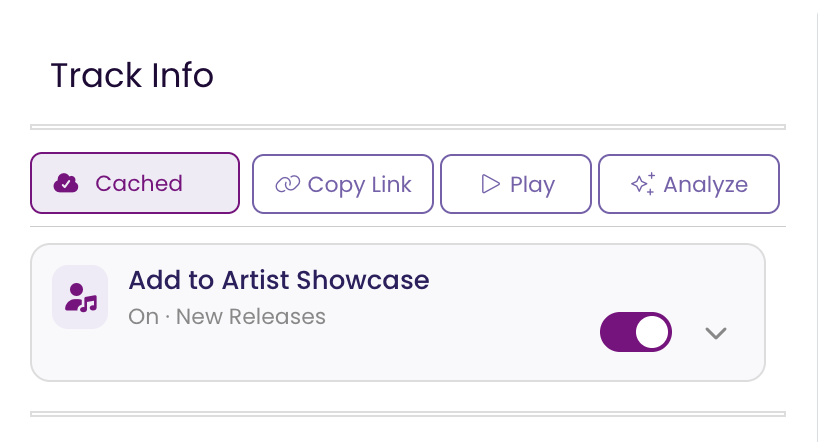818x442 pixels.
Task: Toggle the Cached state button
Action: (x=135, y=183)
